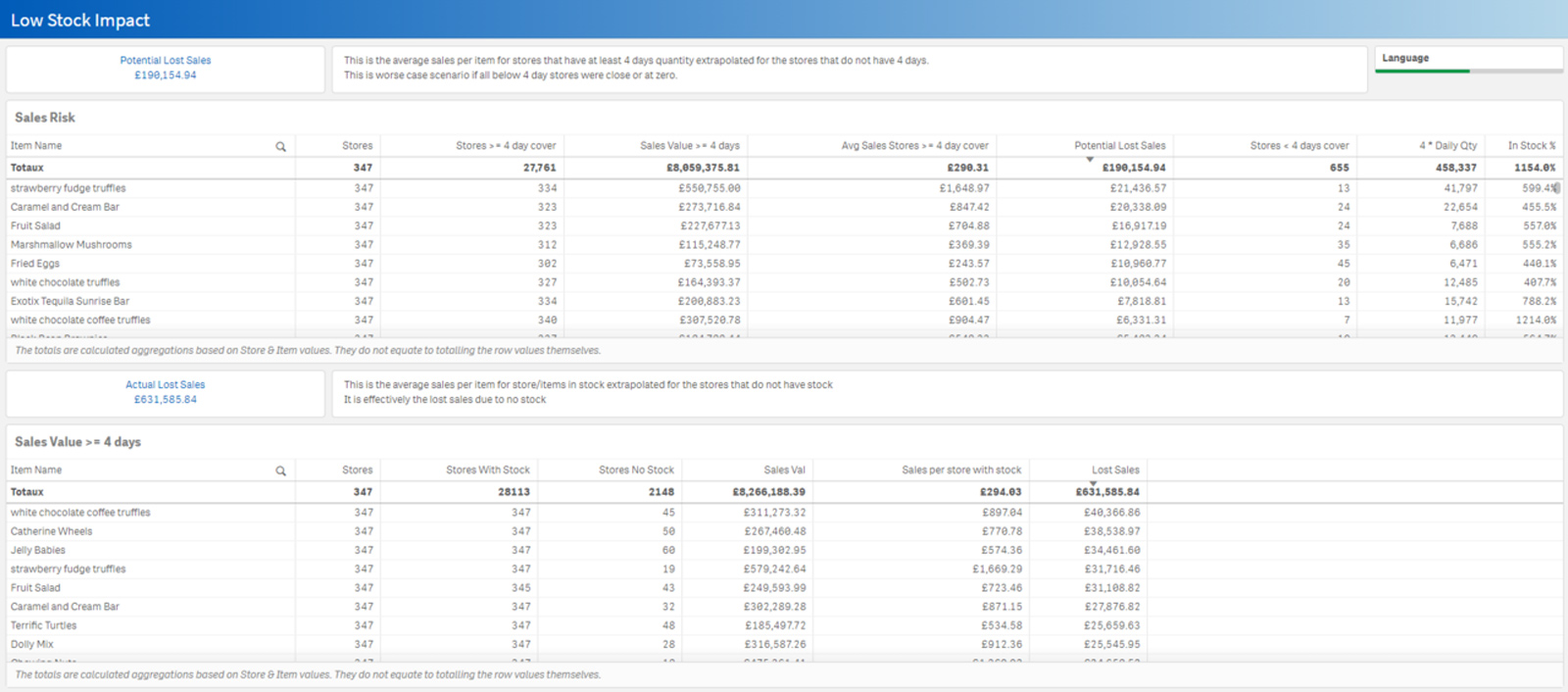
Task: Sort by Potential Lost Sales column header
Action: (1120, 146)
